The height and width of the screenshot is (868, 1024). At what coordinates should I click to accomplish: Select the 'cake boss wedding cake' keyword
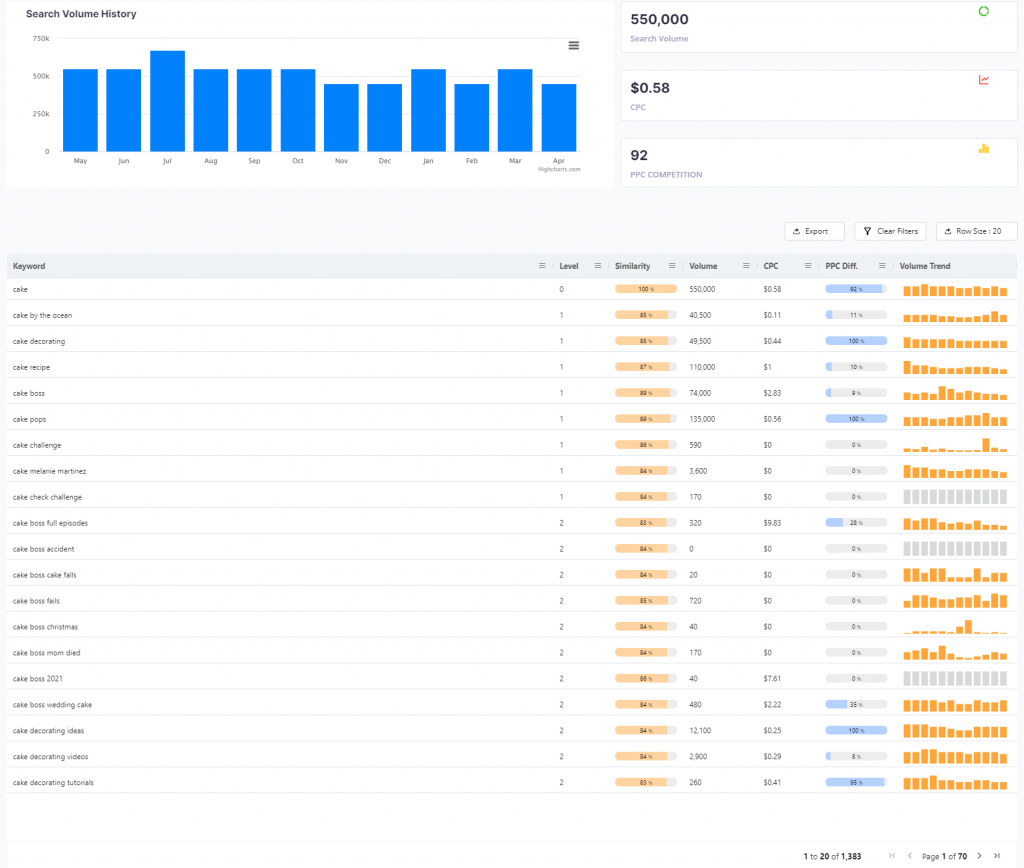pyautogui.click(x=52, y=705)
